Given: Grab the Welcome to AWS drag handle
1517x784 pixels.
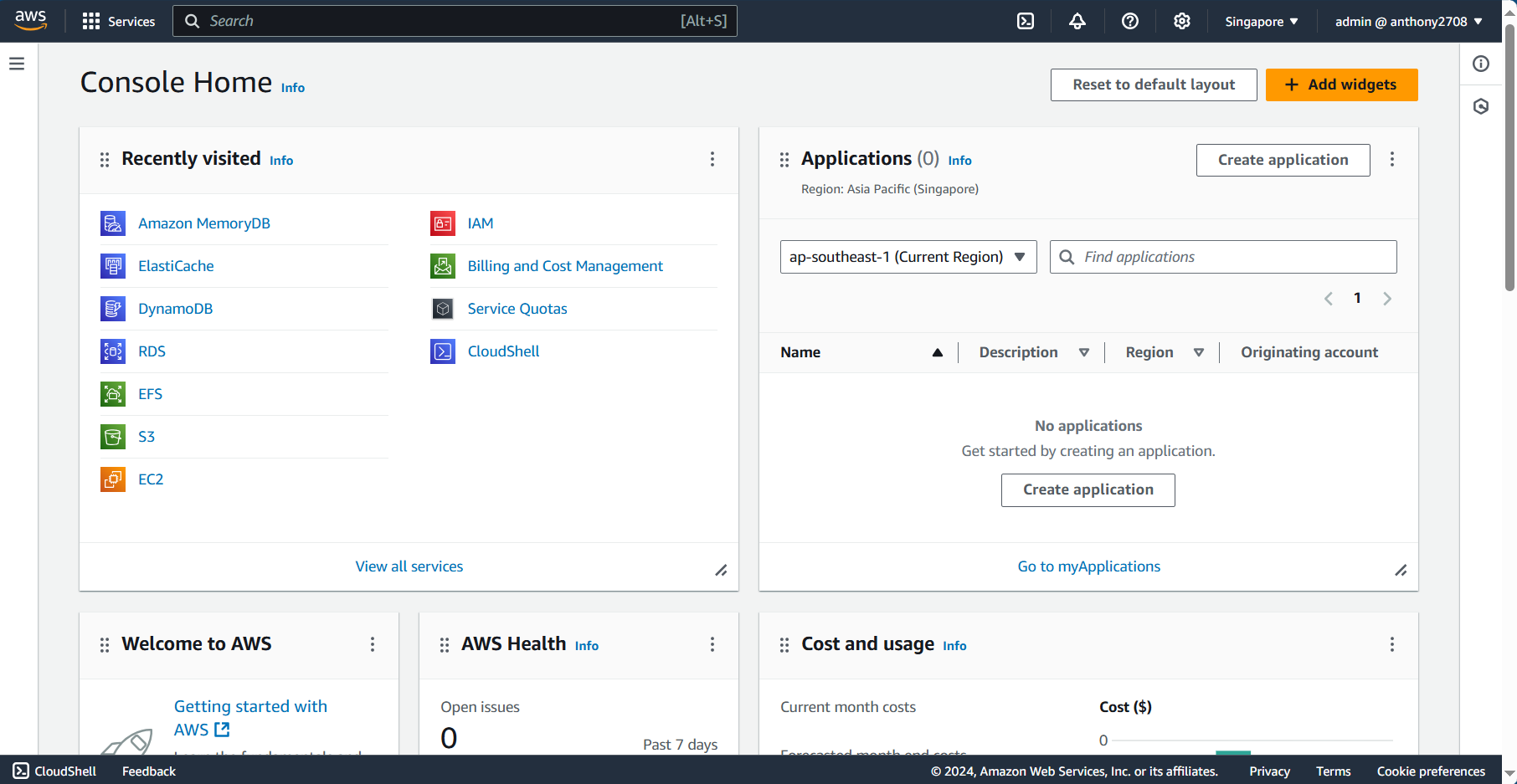Looking at the screenshot, I should [x=105, y=645].
